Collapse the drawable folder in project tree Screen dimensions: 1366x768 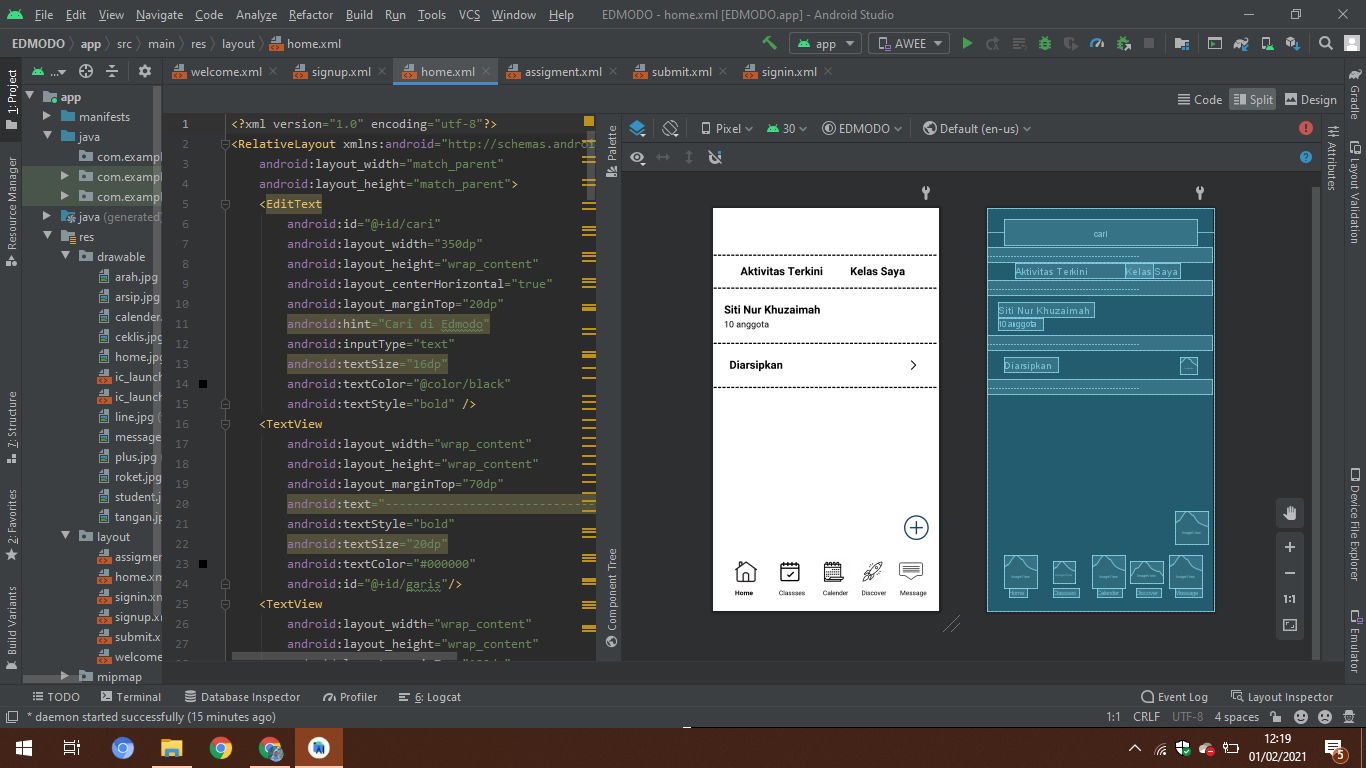click(65, 257)
